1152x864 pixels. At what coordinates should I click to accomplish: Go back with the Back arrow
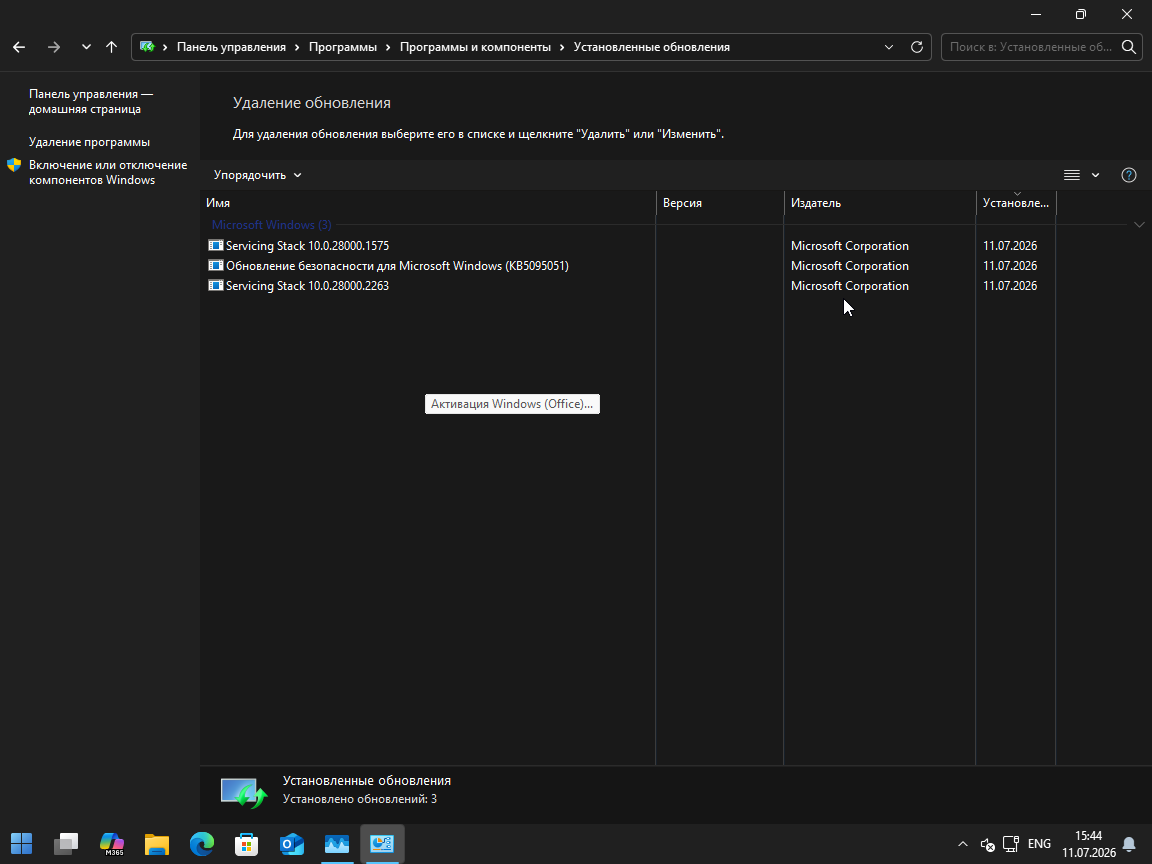click(19, 47)
